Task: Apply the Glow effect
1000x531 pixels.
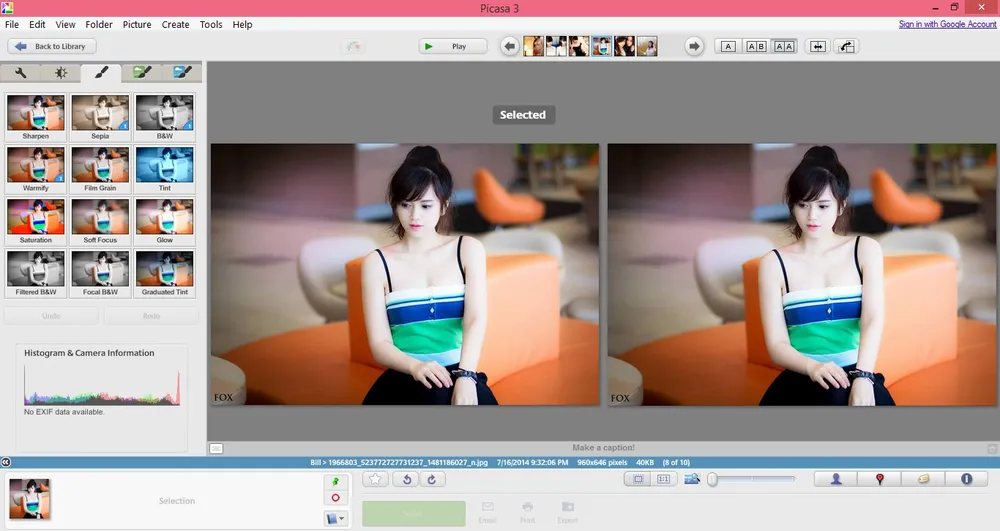Action: [165, 221]
